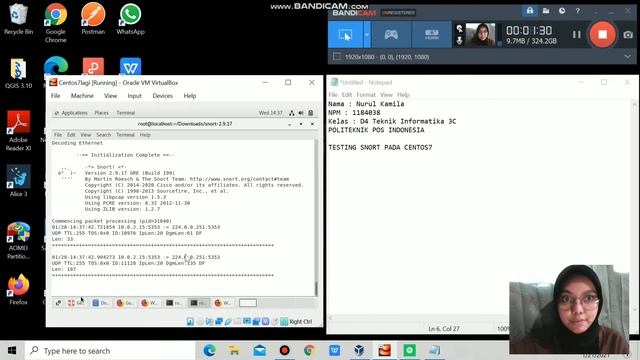
Task: Open VirtualBox Help menu
Action: (189, 96)
